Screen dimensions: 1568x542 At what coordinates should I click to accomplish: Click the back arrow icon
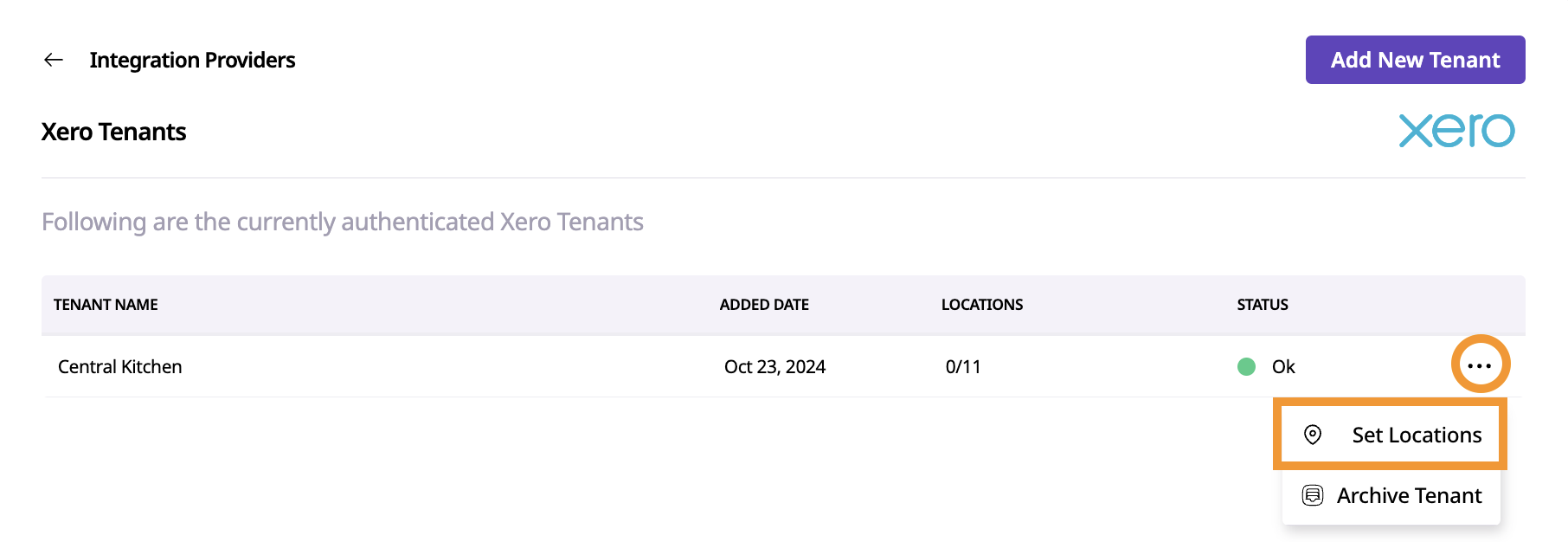[x=54, y=60]
